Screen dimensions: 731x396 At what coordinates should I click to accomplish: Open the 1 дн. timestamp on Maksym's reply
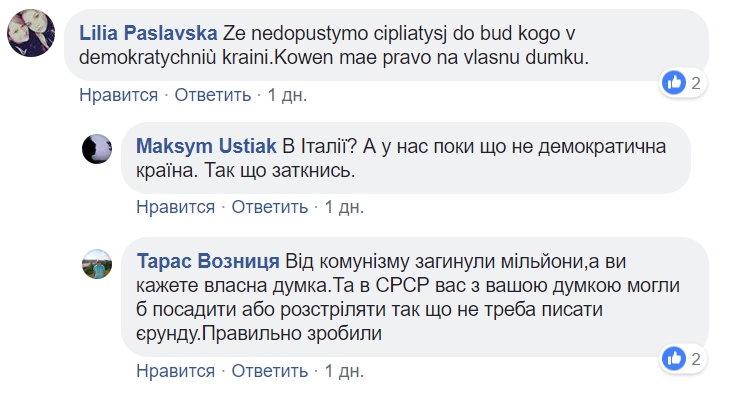click(x=344, y=207)
